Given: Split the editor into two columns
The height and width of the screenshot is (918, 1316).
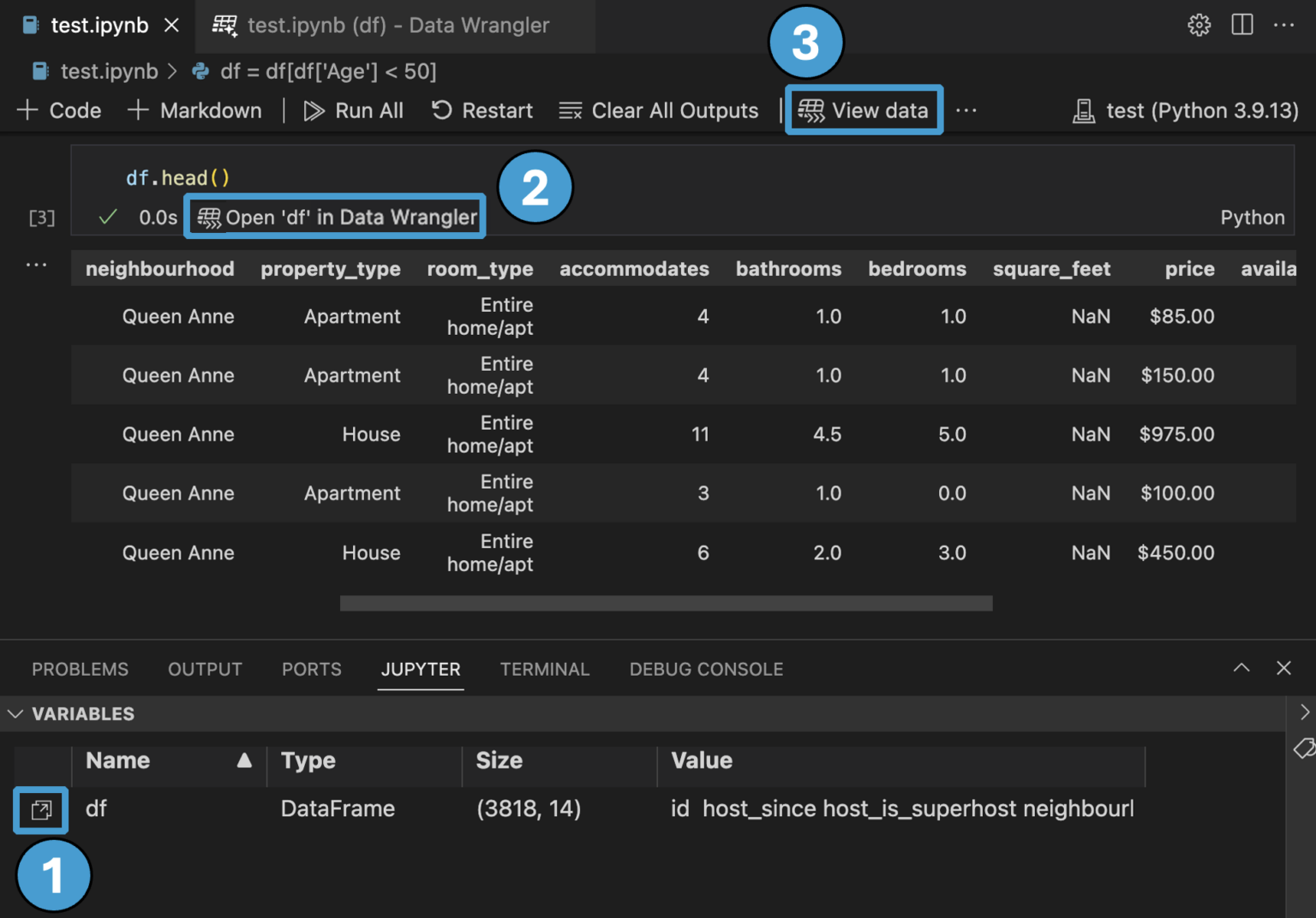Looking at the screenshot, I should pos(1241,25).
